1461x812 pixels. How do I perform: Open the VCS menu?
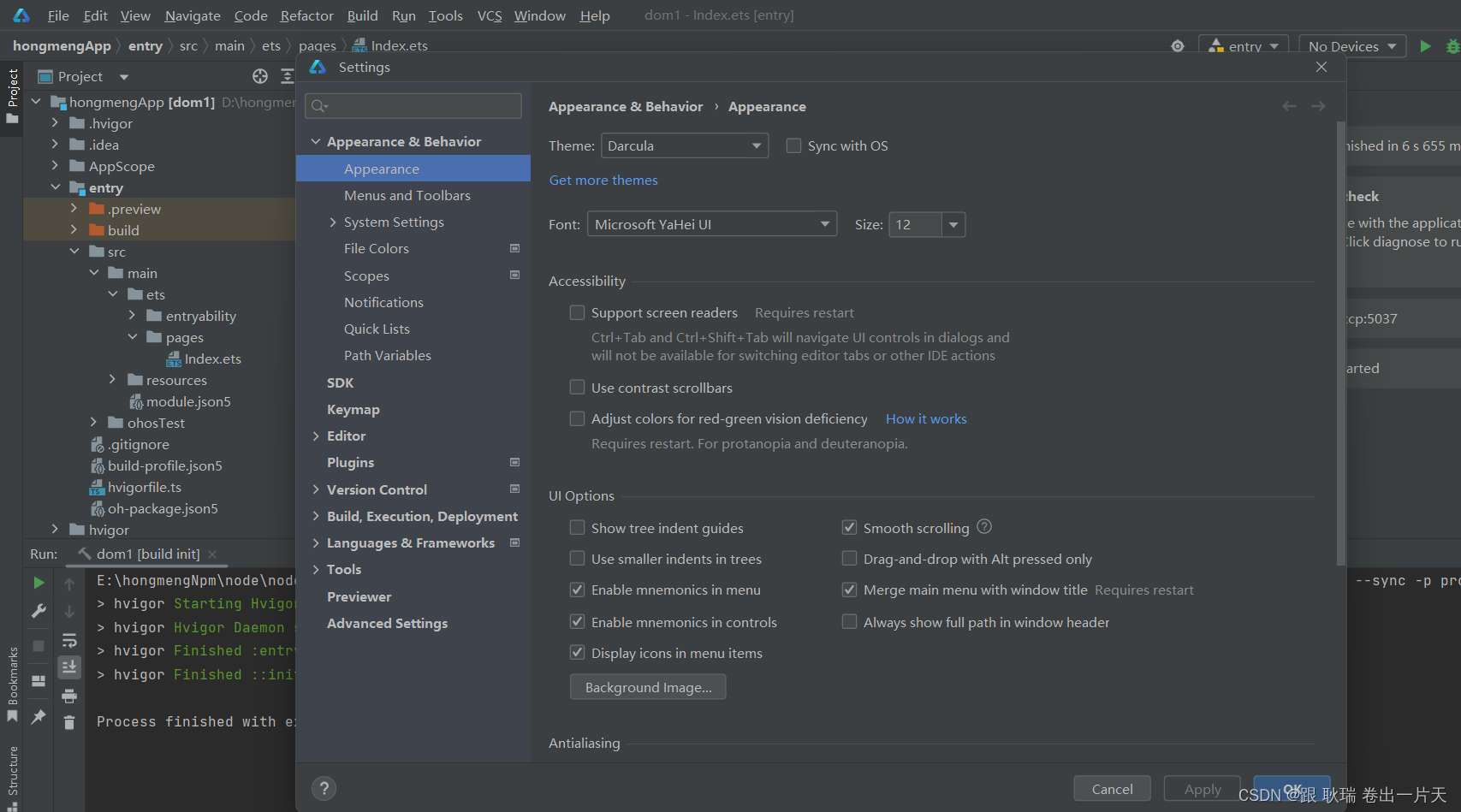pos(490,15)
